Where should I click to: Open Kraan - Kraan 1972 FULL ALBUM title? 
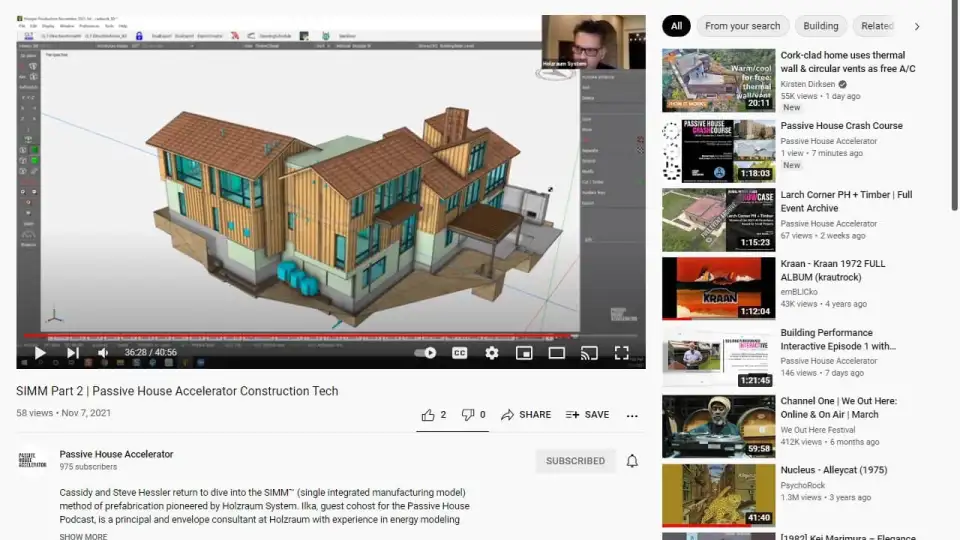tap(833, 271)
